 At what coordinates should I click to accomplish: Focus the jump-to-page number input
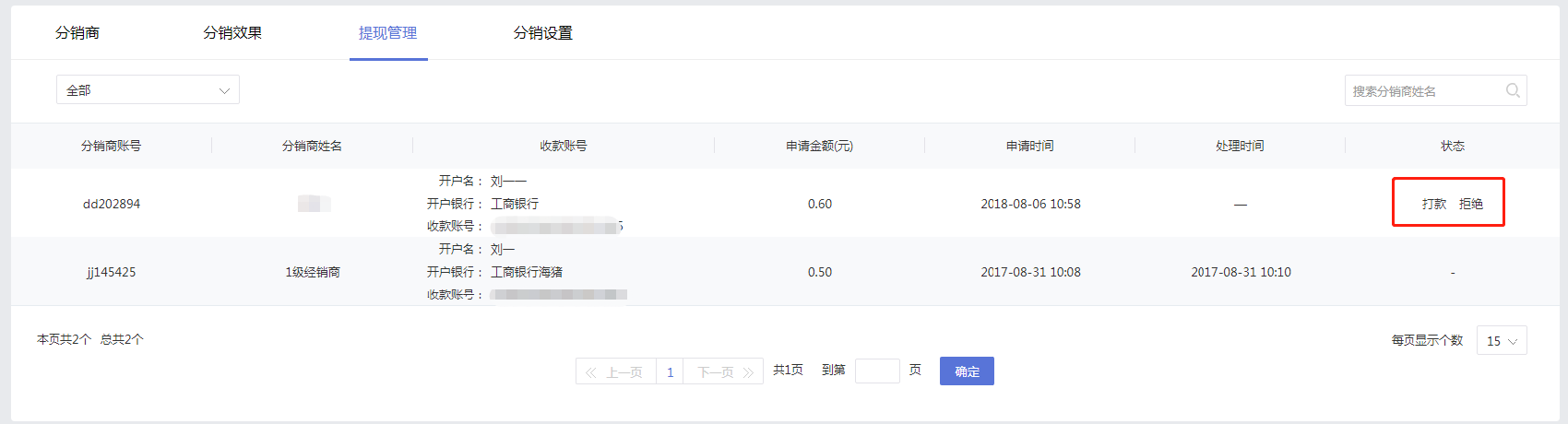877,371
